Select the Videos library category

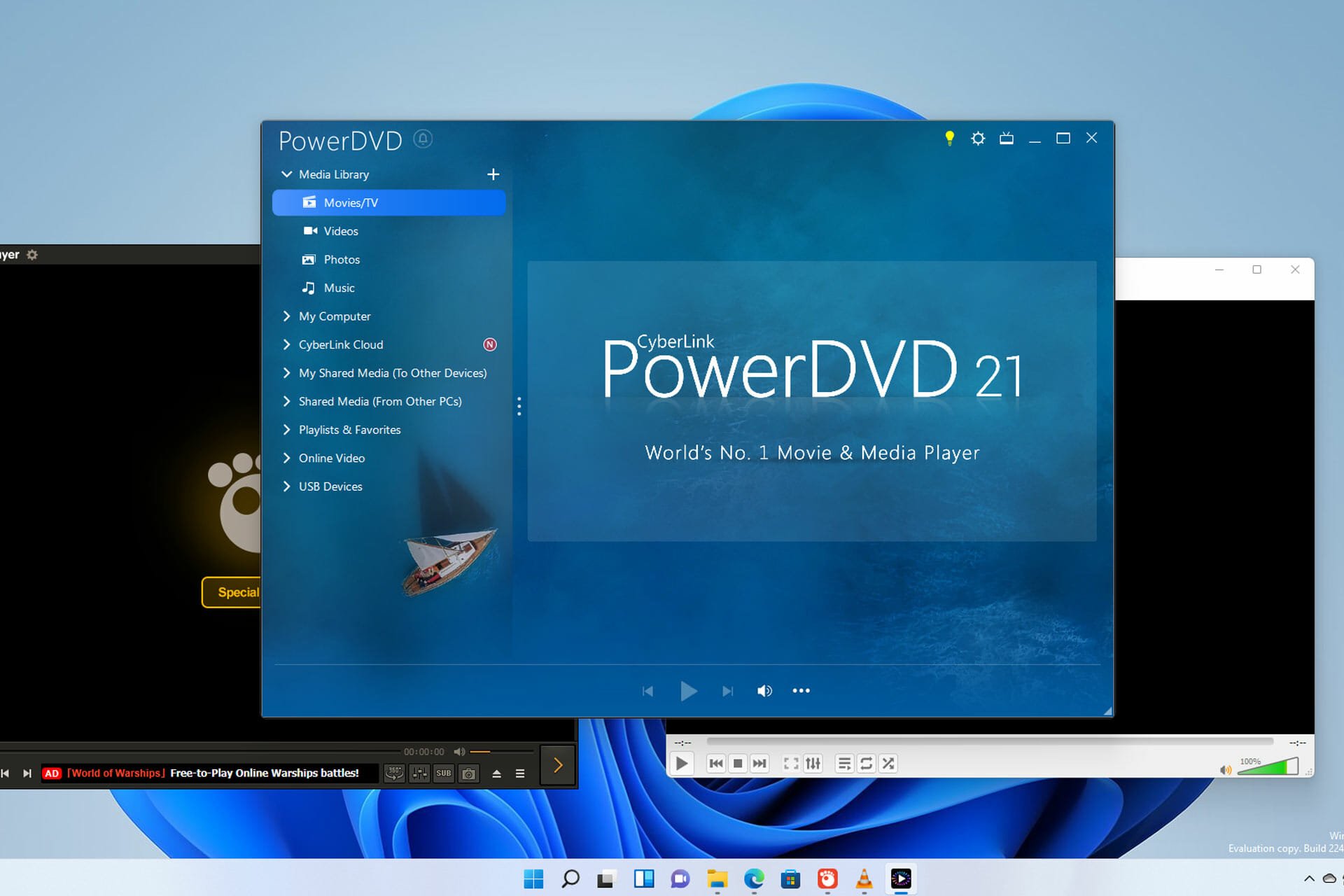point(340,231)
